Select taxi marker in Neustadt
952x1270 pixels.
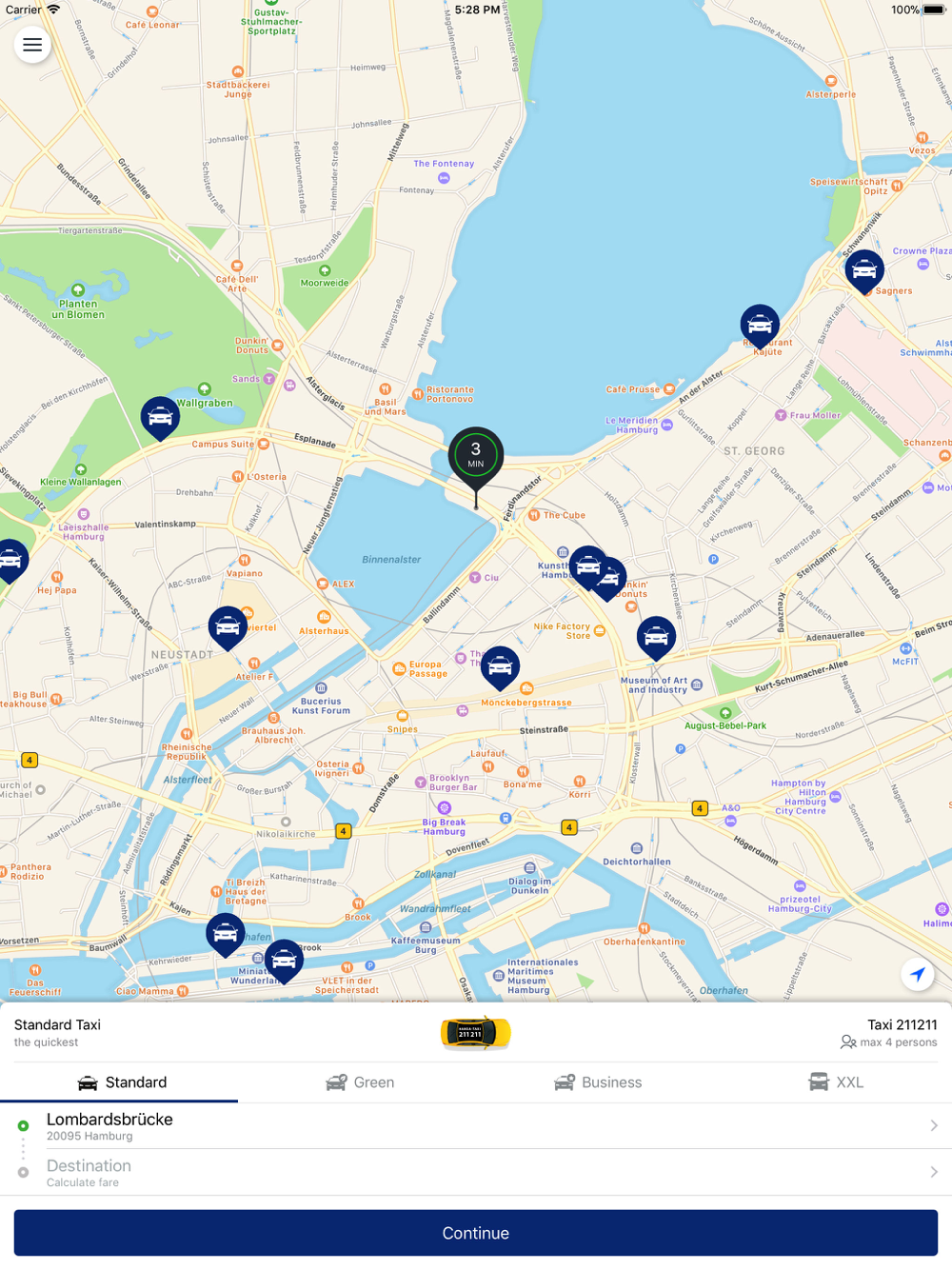point(228,628)
